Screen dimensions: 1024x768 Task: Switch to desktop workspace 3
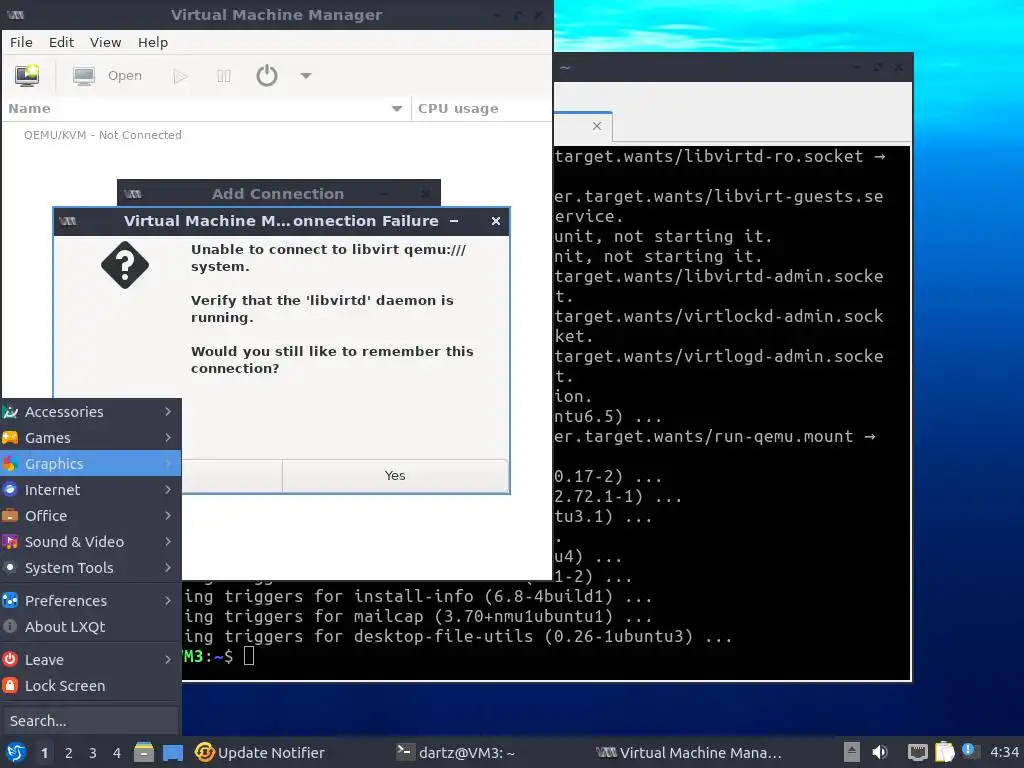pos(93,753)
